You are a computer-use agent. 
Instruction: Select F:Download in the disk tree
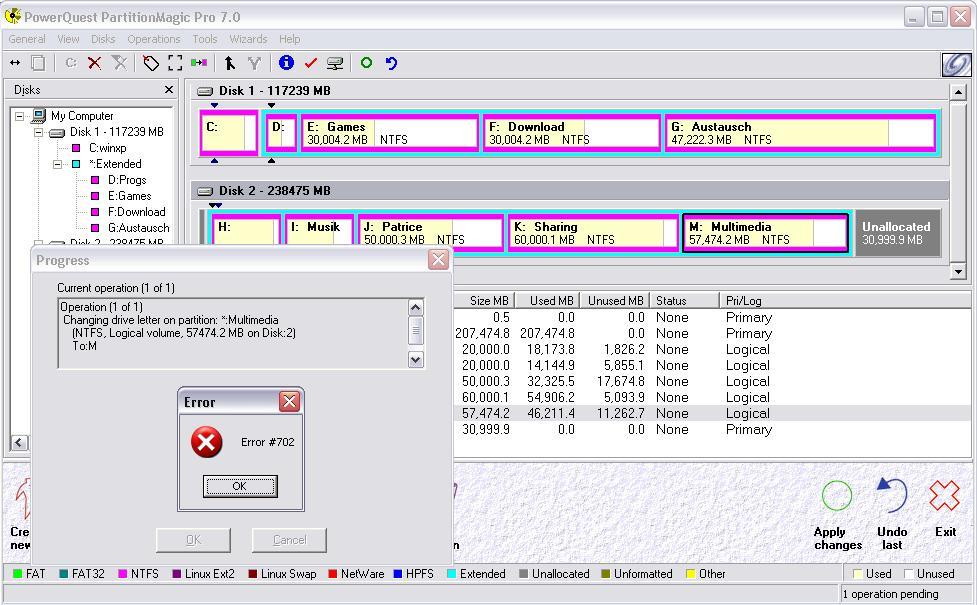point(136,212)
